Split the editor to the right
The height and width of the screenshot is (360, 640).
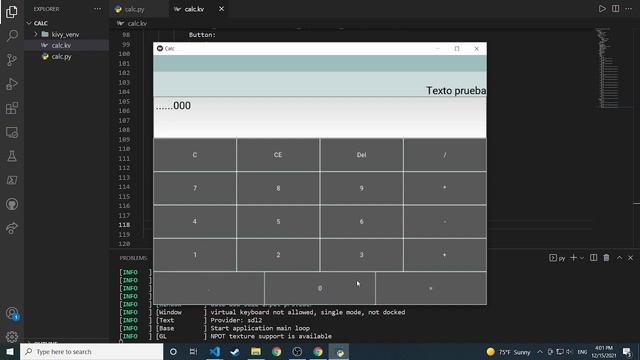pyautogui.click(x=616, y=9)
